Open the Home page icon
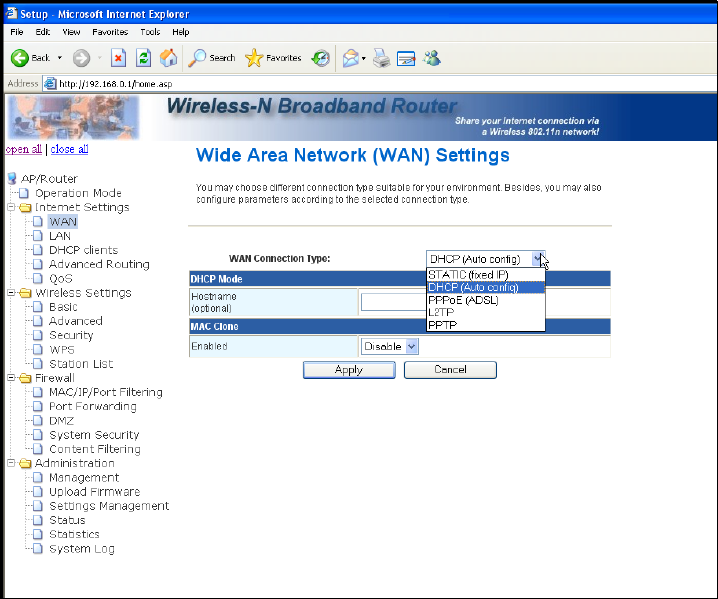 [x=169, y=58]
